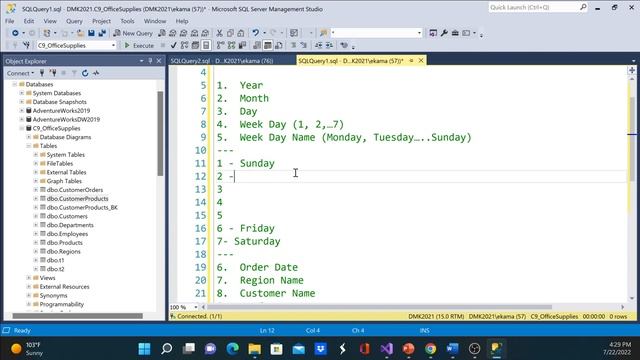Screen dimensions: 640x360
Task: Click the editor horizontal scrollbar thumb
Action: pos(380,307)
